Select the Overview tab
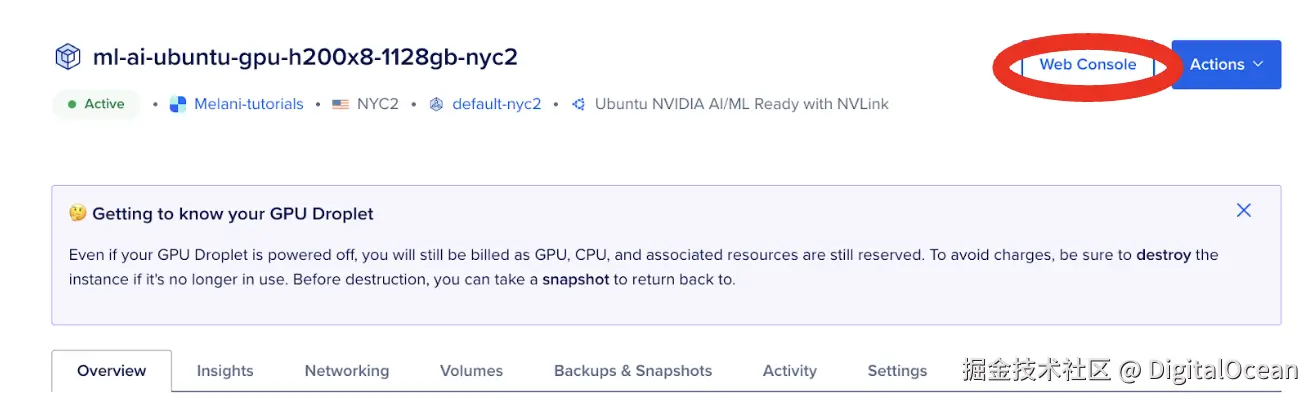 pos(111,371)
